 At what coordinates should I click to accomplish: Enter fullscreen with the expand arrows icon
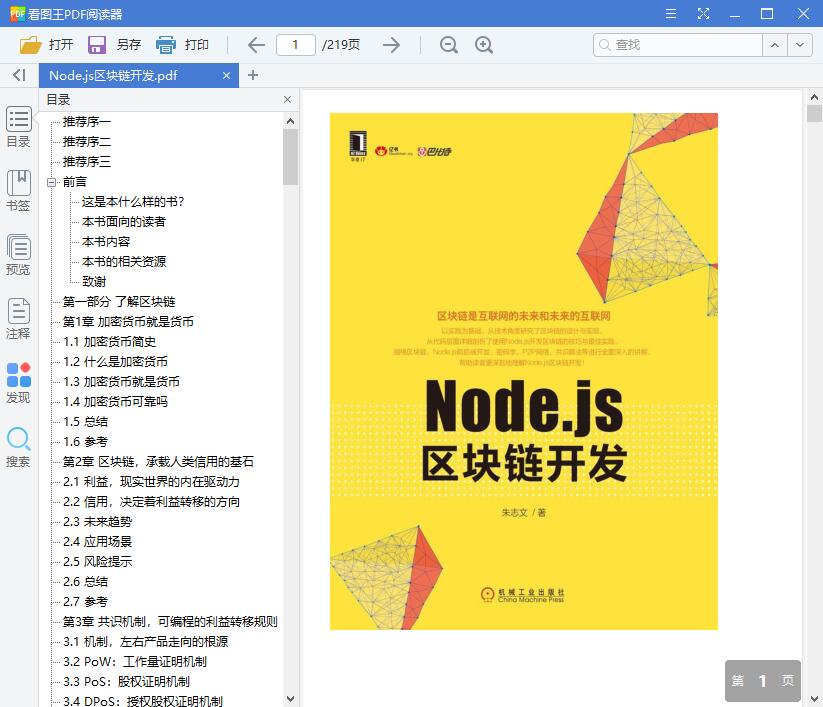[703, 14]
